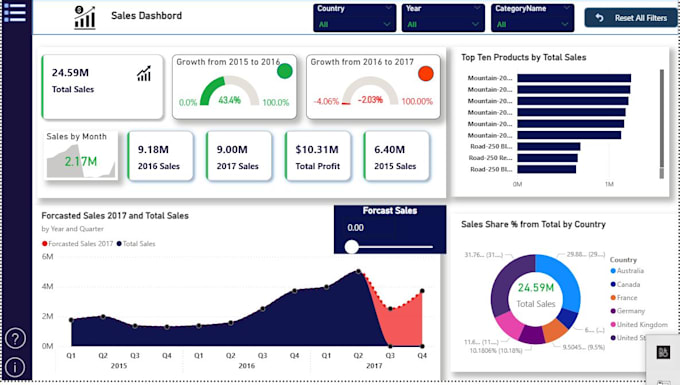Click the pink United Kingdom donut segment
The width and height of the screenshot is (680, 385).
(509, 325)
